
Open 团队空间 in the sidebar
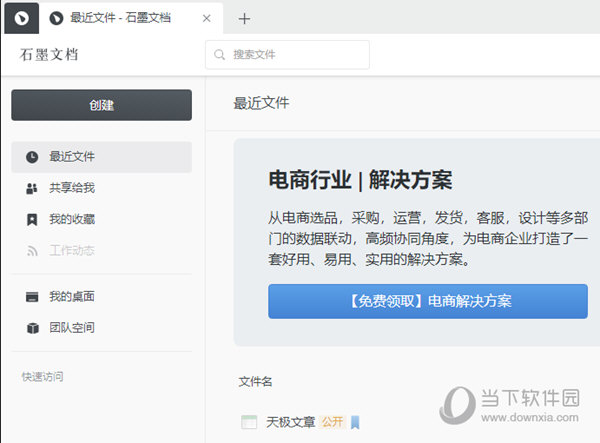point(101,328)
